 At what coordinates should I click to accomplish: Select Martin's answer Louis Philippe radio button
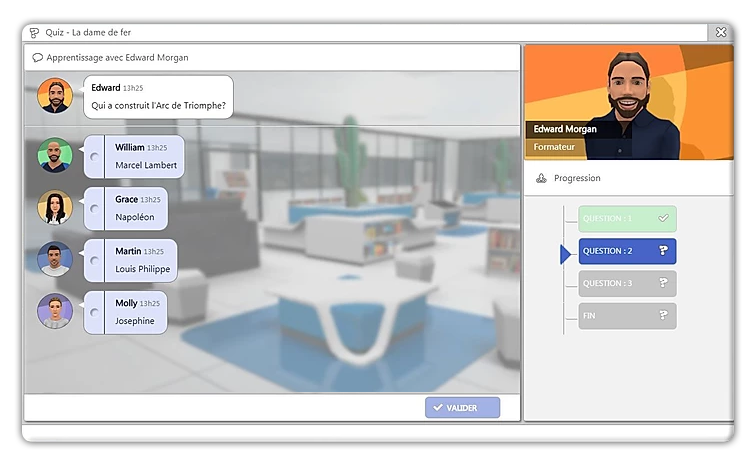(95, 261)
